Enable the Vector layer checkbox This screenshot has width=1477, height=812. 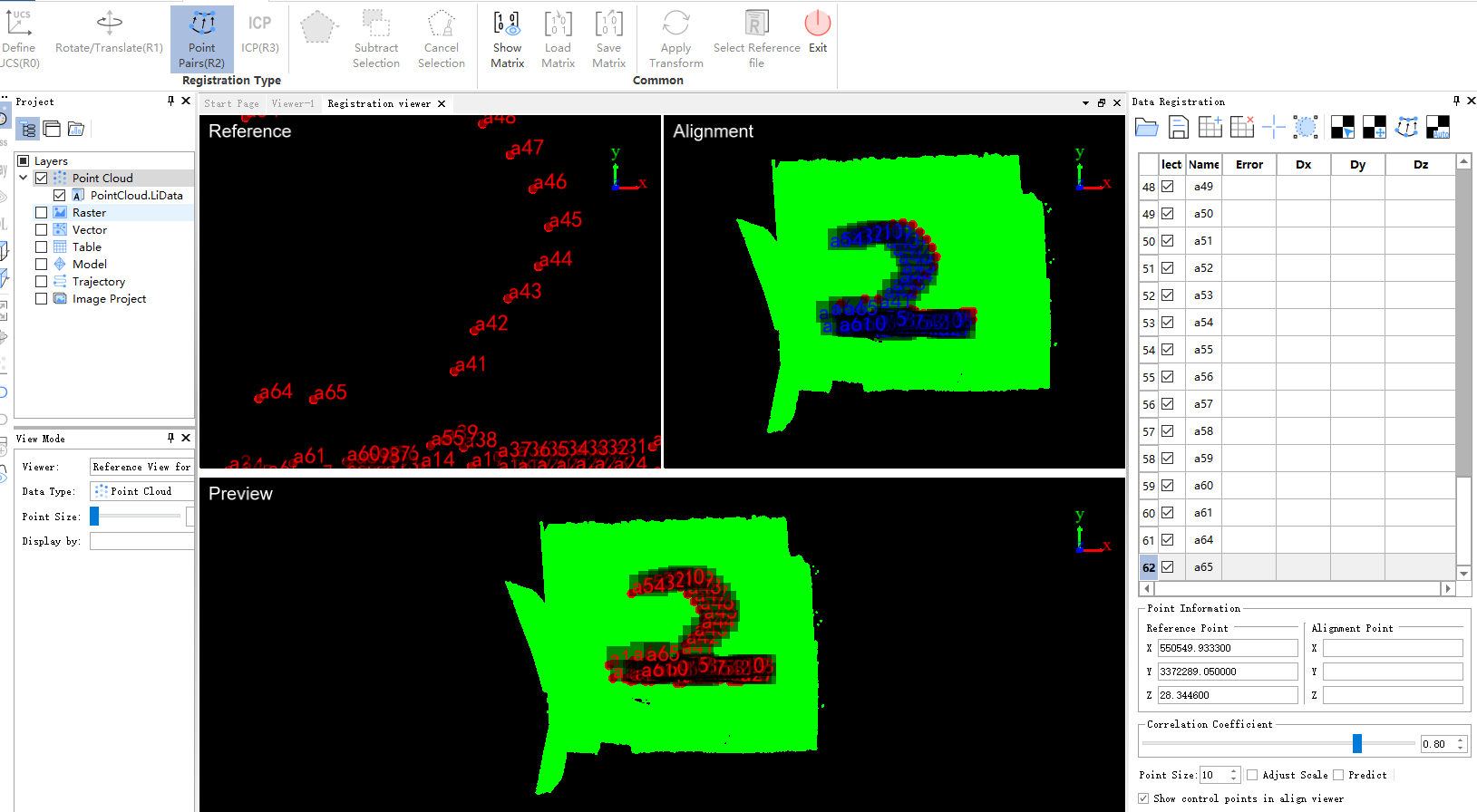pos(41,230)
